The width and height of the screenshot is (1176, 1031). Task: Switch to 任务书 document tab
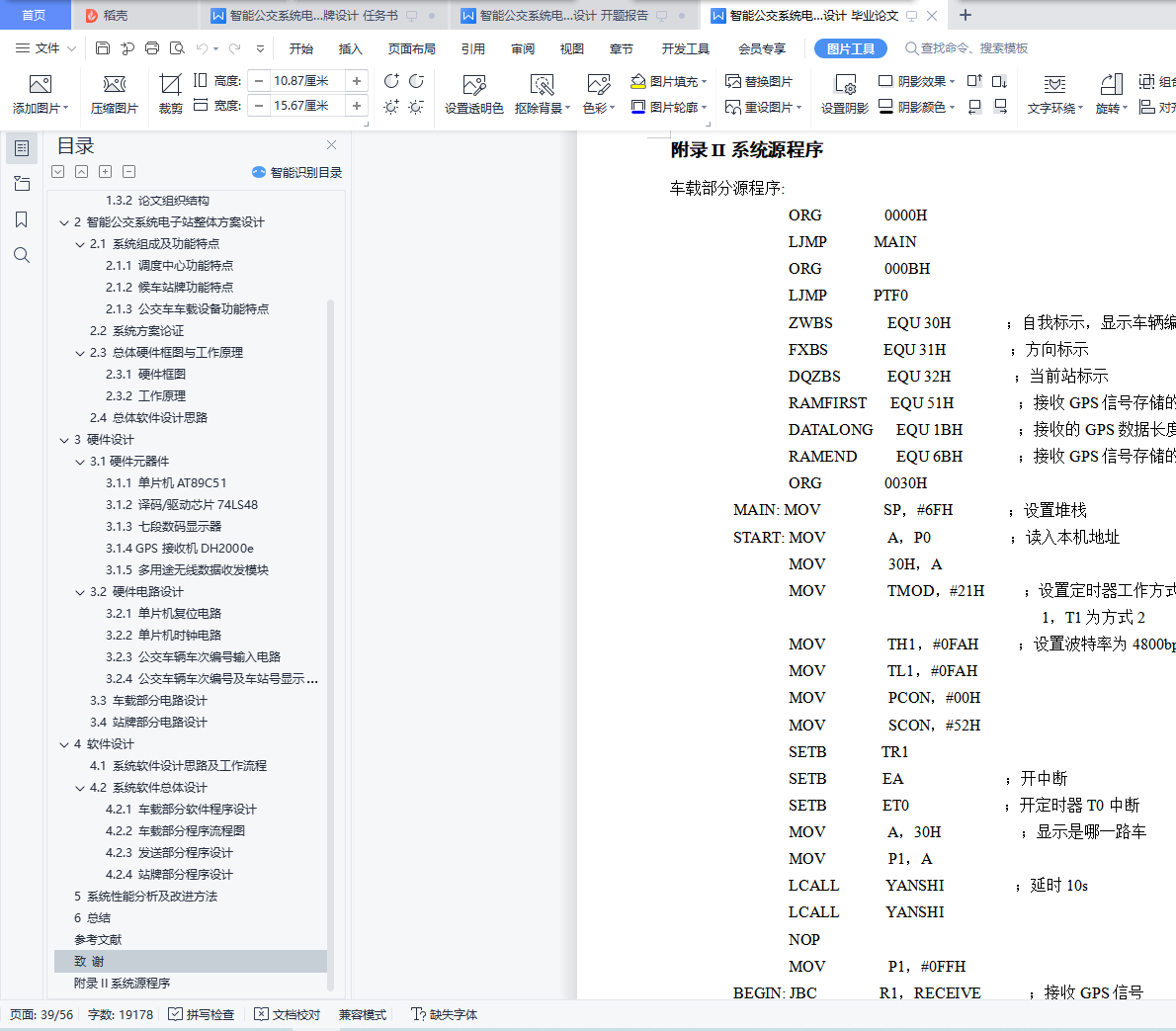click(x=313, y=15)
